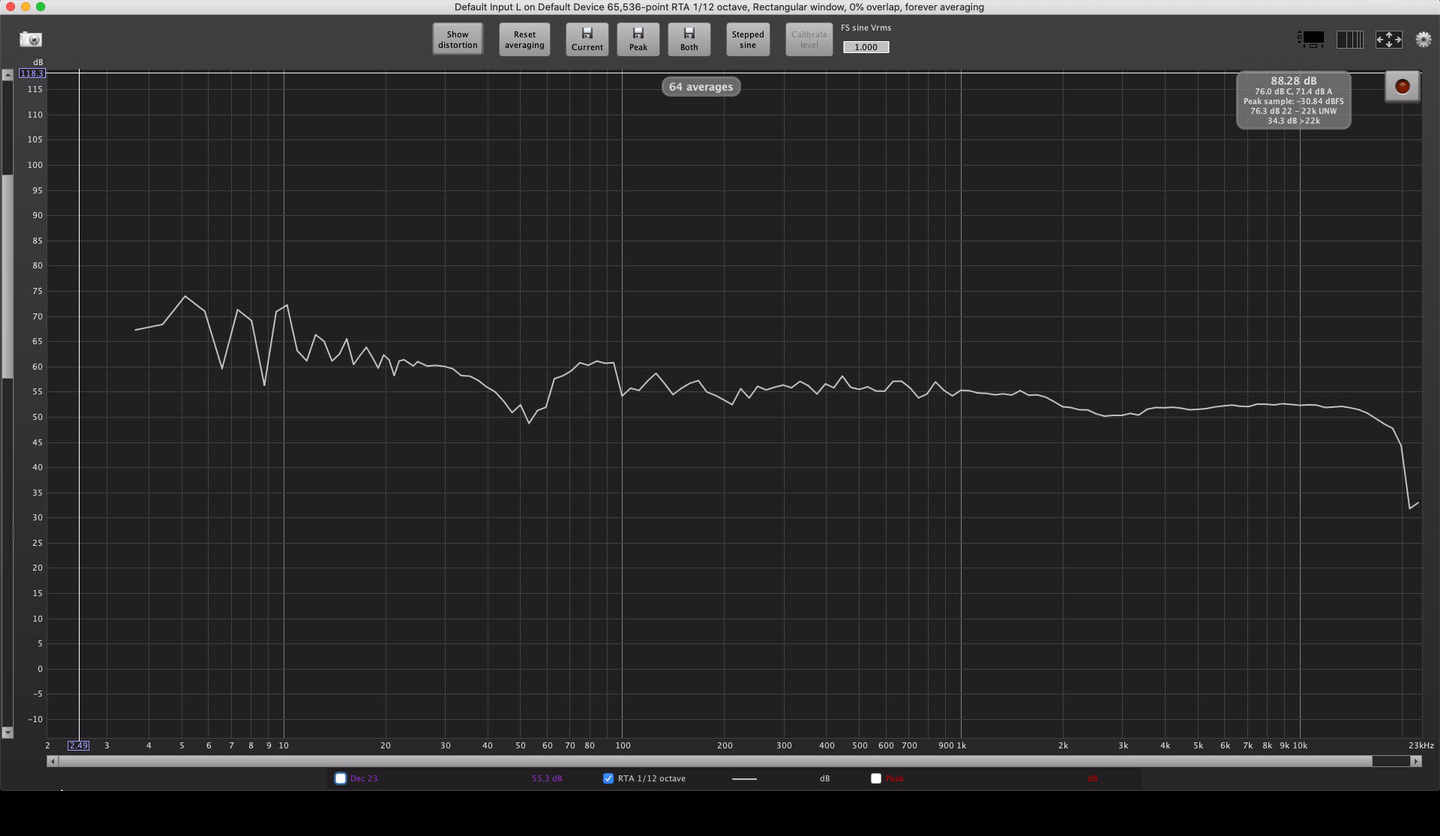Image resolution: width=1440 pixels, height=836 pixels.
Task: Click the fit-to-data arrows icon
Action: pyautogui.click(x=1388, y=39)
